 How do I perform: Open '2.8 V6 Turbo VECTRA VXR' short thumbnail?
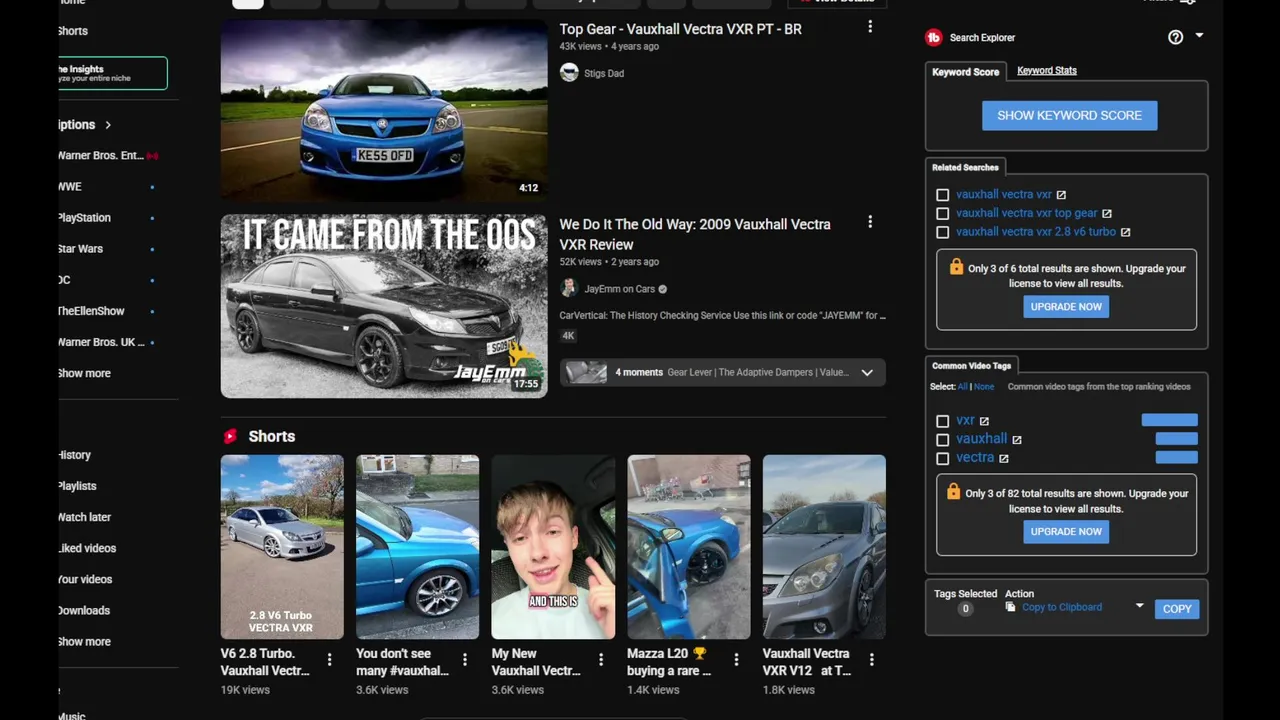point(282,547)
